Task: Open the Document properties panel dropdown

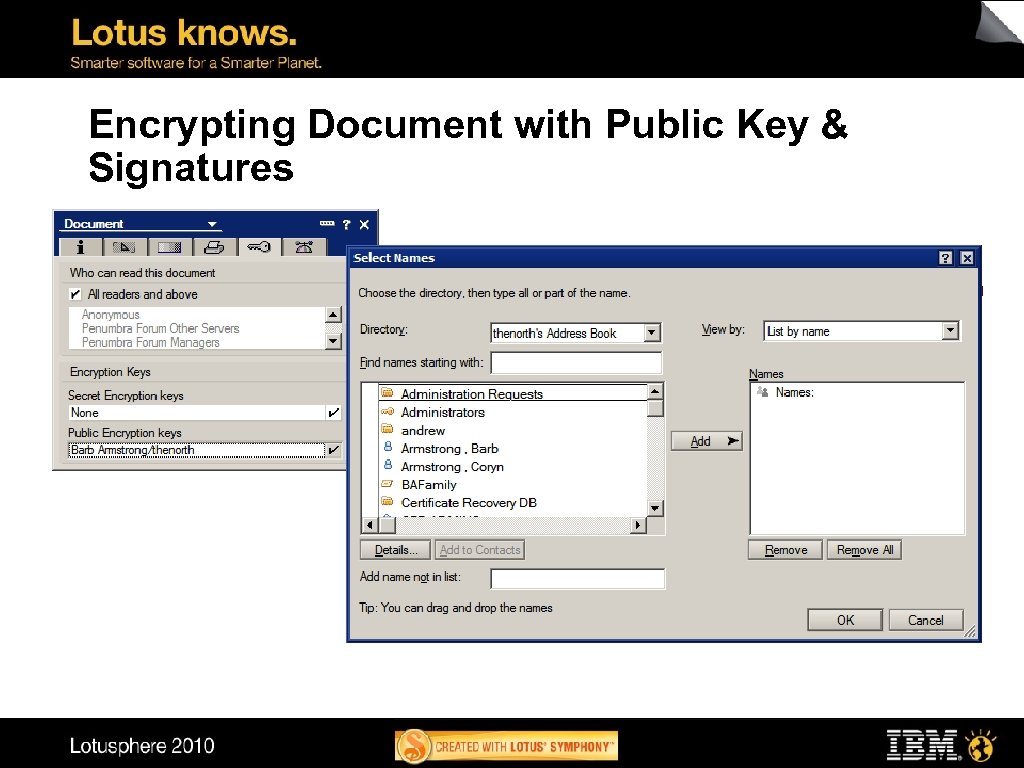Action: tap(211, 223)
